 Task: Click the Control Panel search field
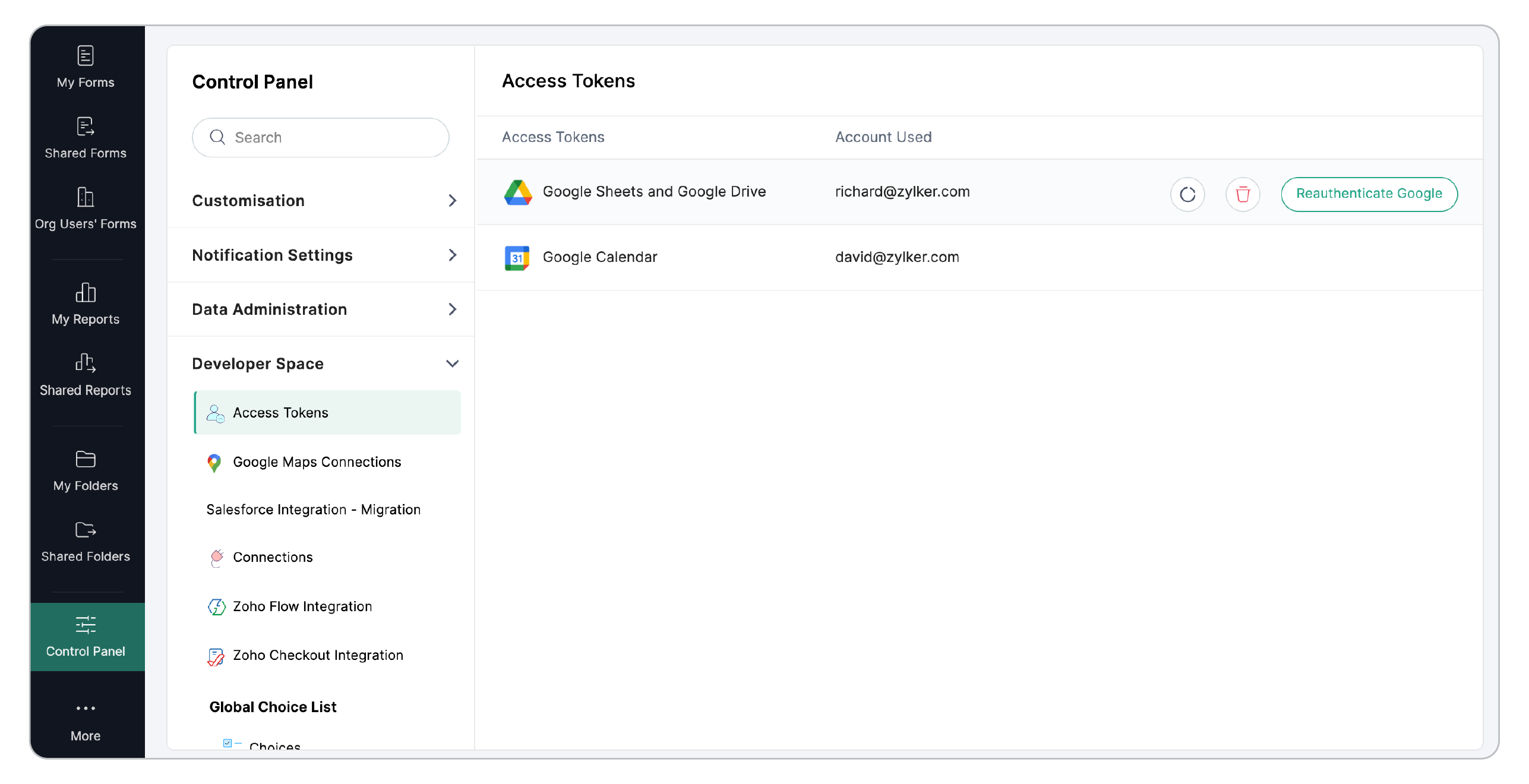click(x=321, y=138)
